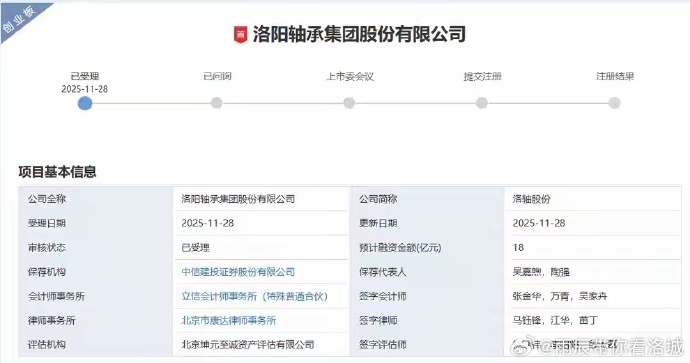Viewport: 690px width, 363px height.
Task: Click the 项目基本信息 section heading
Action: tap(57, 172)
